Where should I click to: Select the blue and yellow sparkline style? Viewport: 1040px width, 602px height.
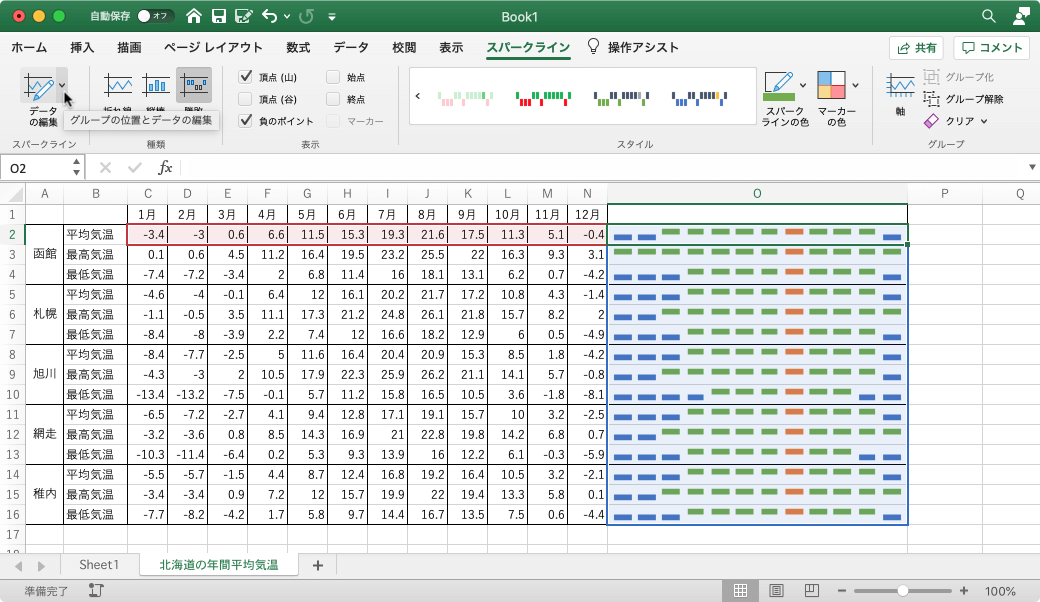(x=700, y=99)
